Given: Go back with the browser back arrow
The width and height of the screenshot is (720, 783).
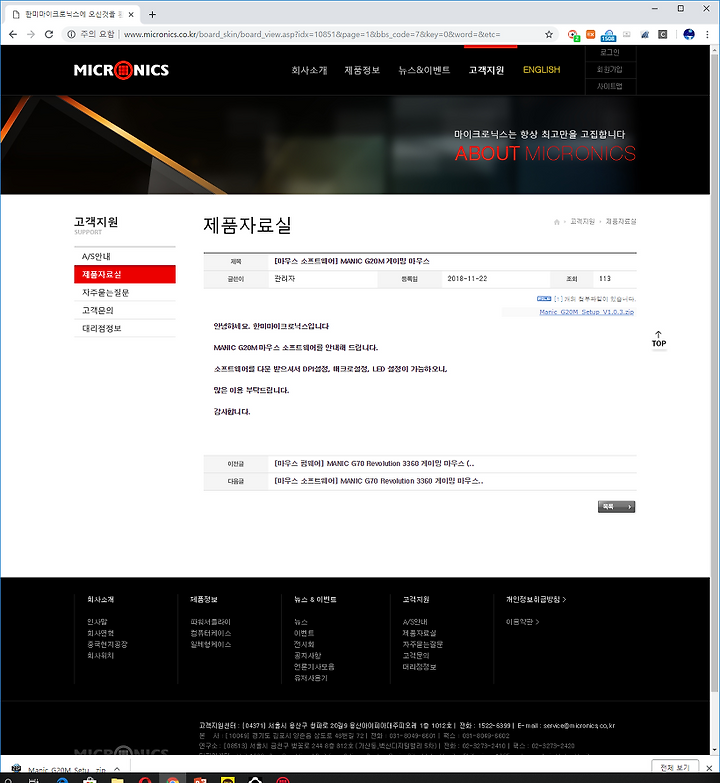Looking at the screenshot, I should click(13, 34).
